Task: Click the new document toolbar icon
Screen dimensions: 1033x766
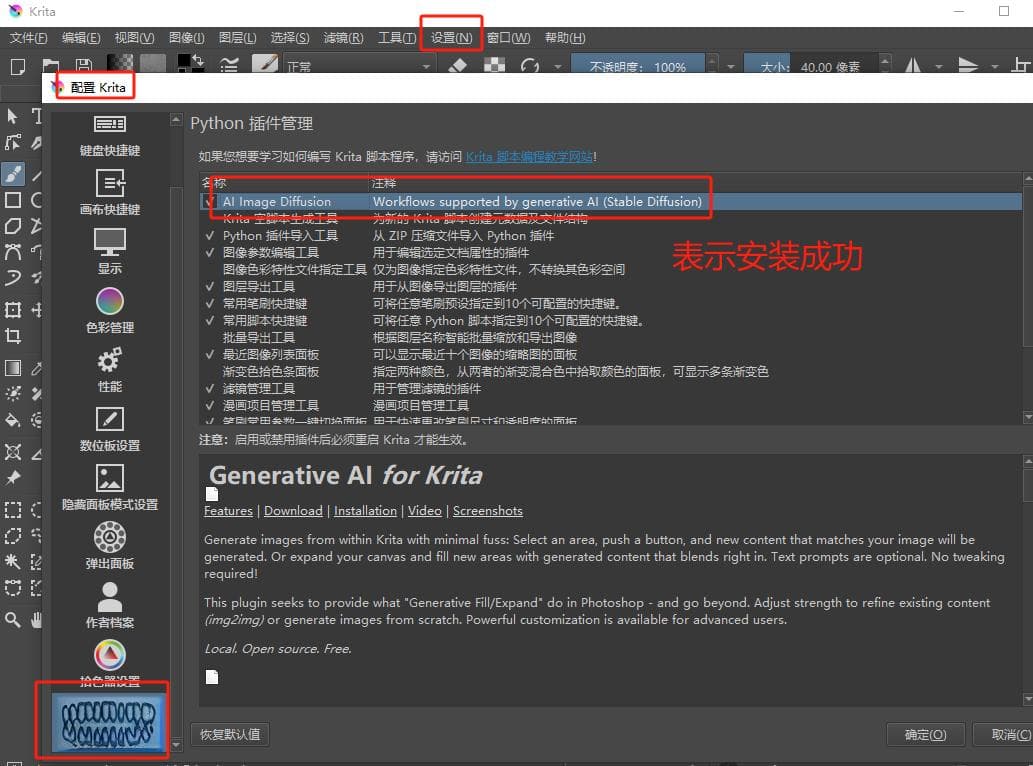Action: point(18,66)
